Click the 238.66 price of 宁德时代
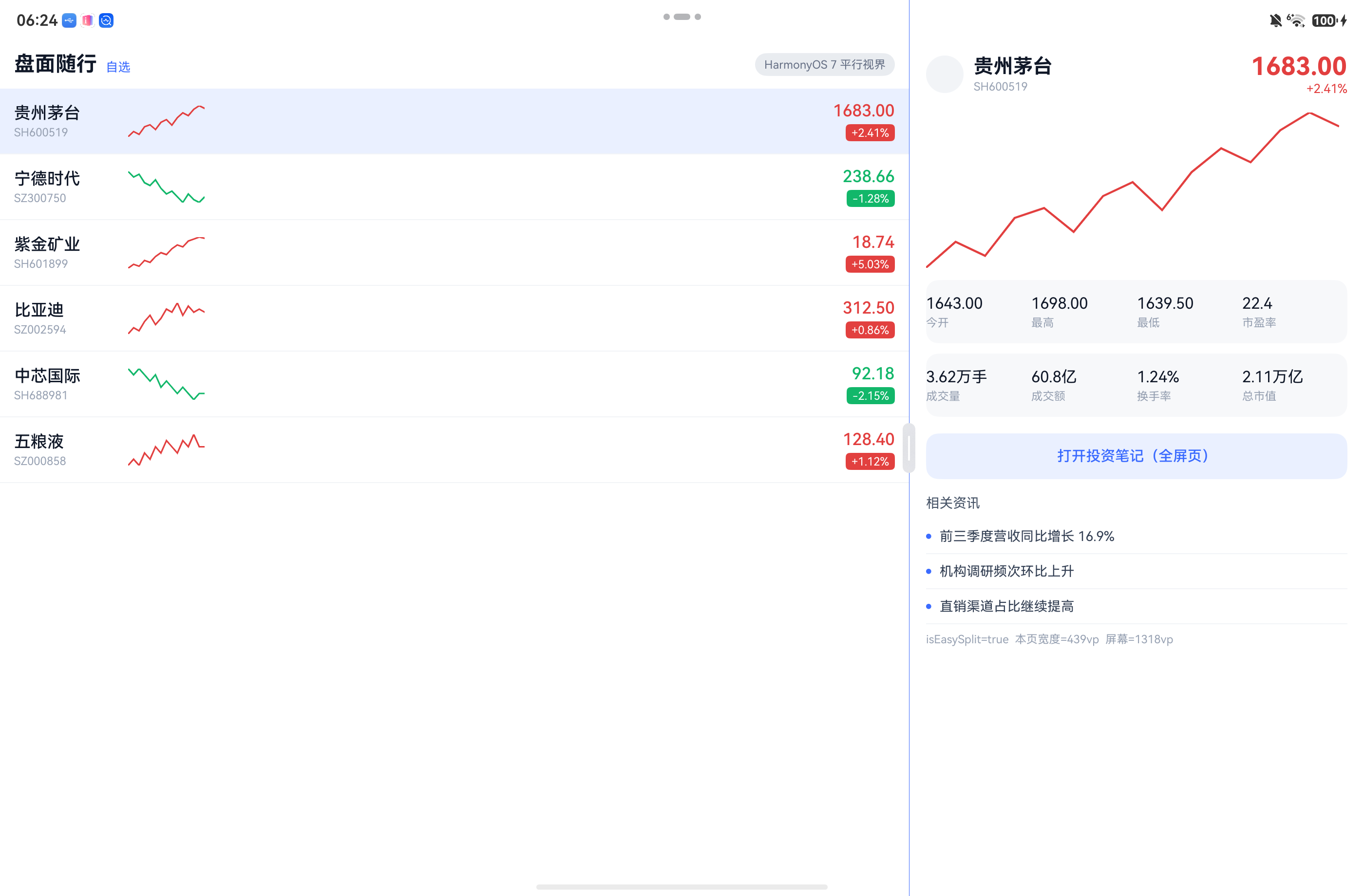 [x=868, y=176]
